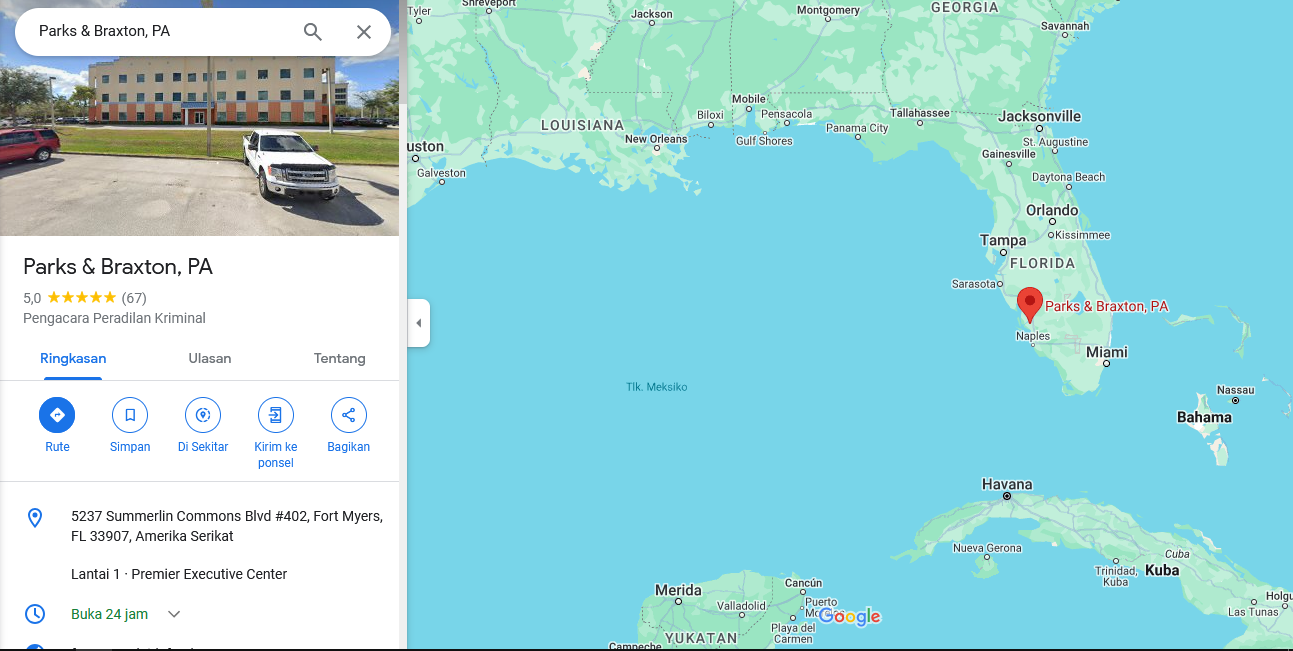This screenshot has width=1293, height=651.
Task: Click the Savannah label on the map
Action: pos(1065,26)
